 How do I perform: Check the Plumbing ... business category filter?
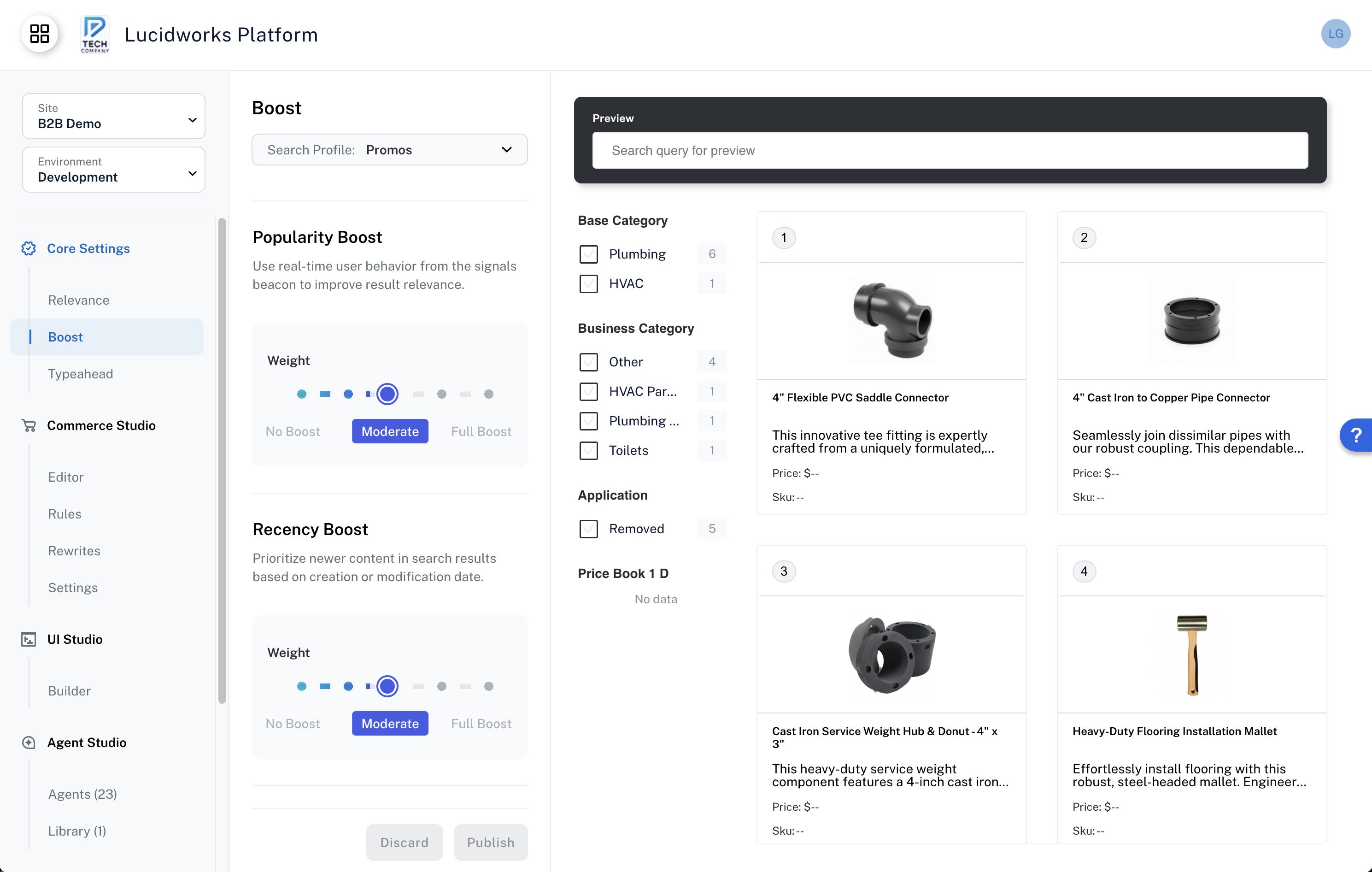[589, 421]
